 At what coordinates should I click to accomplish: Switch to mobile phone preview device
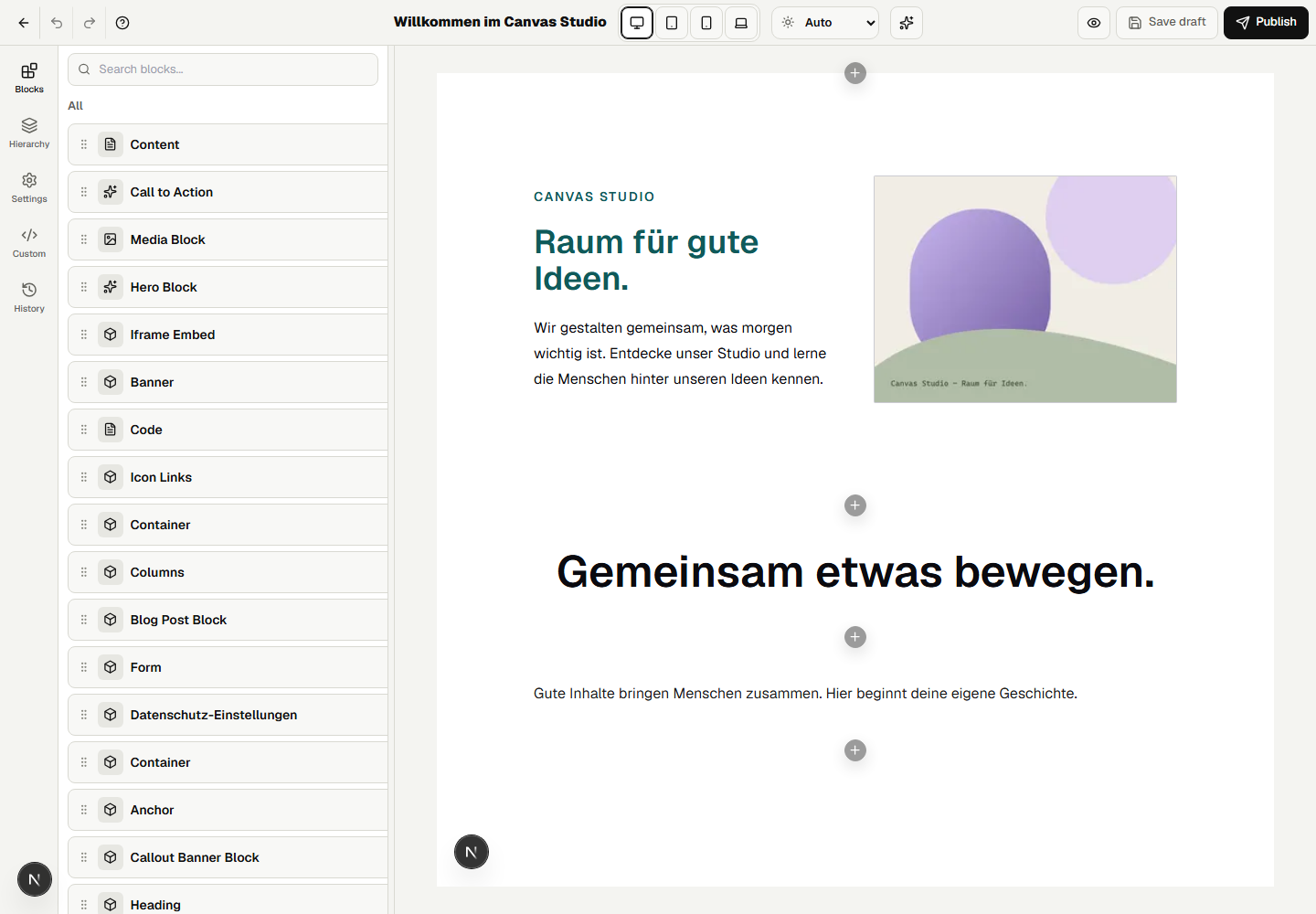point(706,23)
